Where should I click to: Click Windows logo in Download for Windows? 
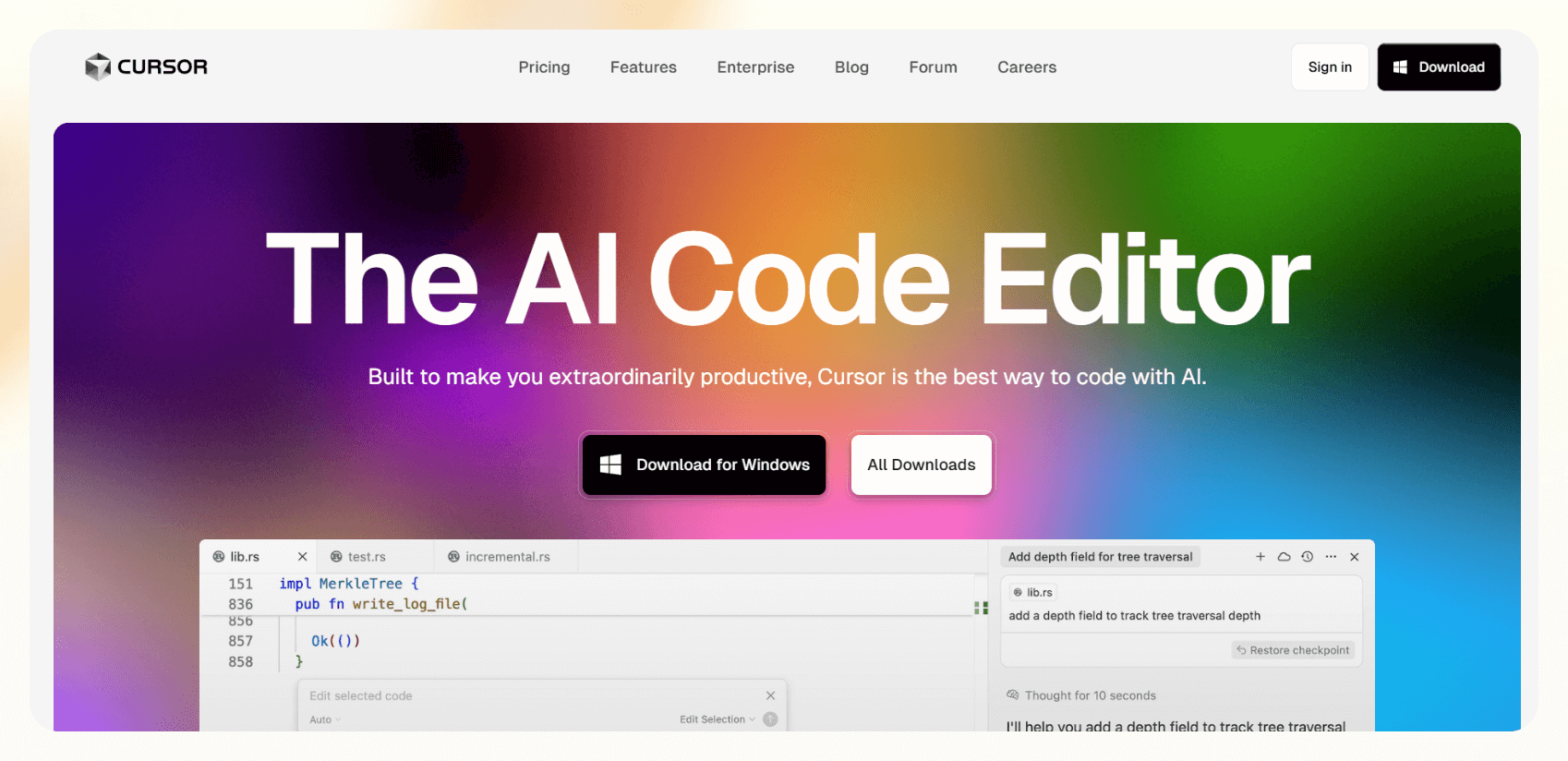610,465
